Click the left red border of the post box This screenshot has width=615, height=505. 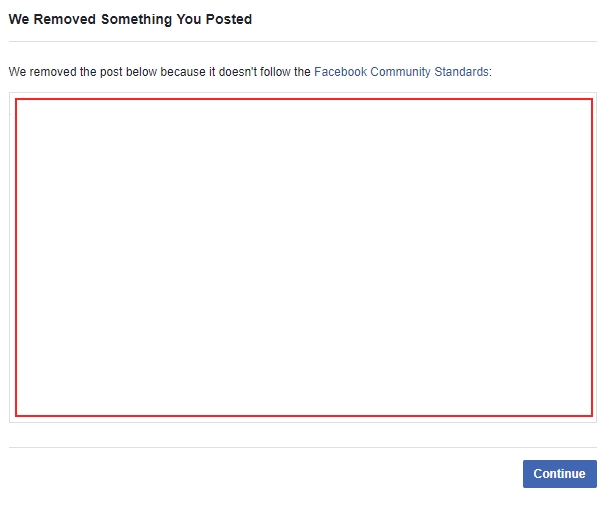tap(16, 257)
